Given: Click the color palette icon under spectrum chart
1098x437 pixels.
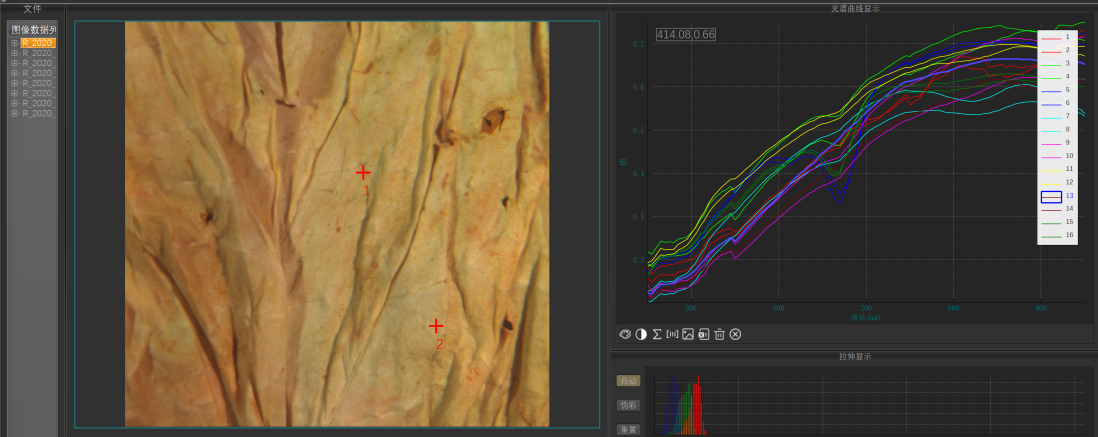Looking at the screenshot, I should click(625, 334).
